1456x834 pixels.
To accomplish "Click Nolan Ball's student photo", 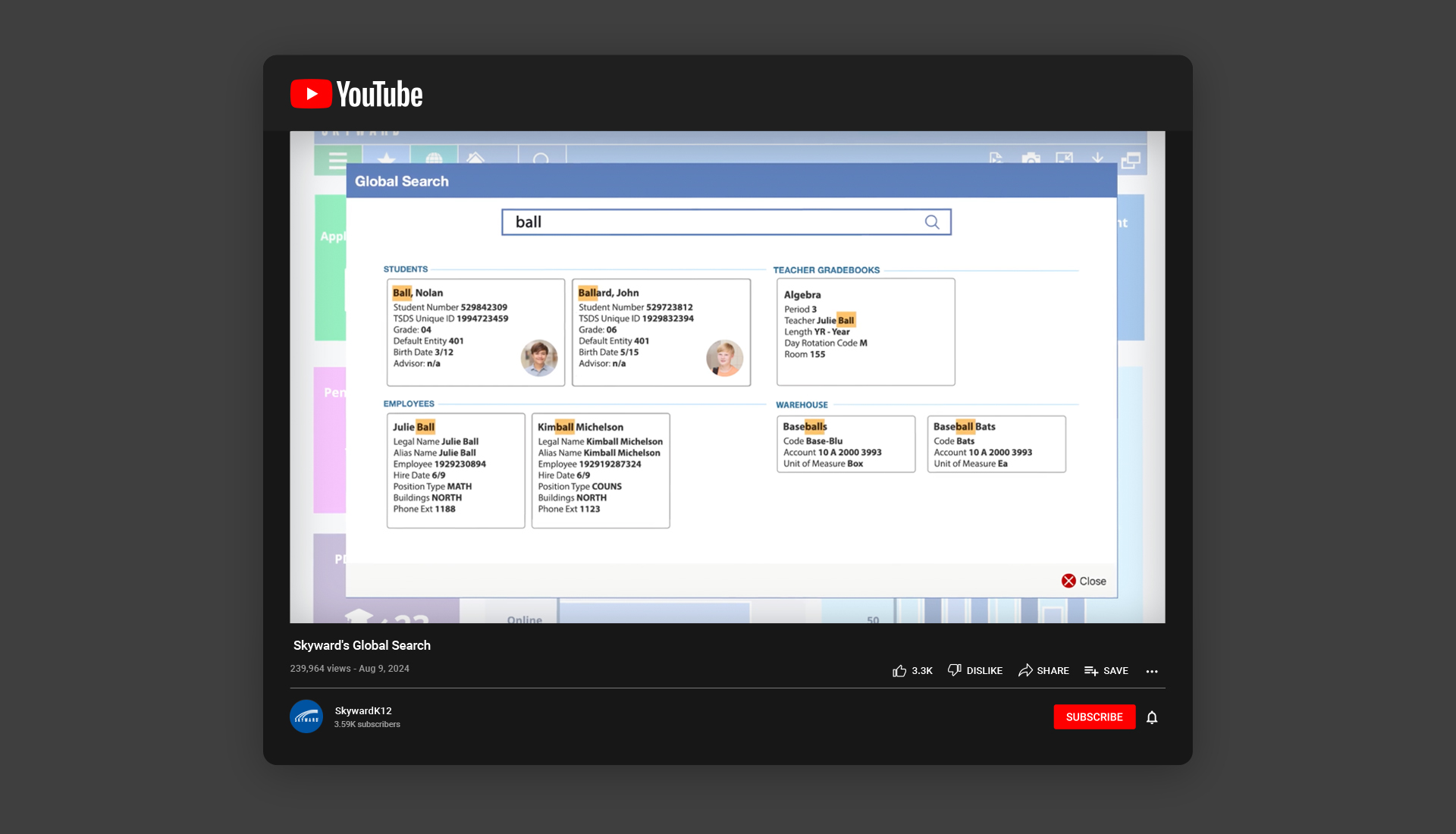I will [x=539, y=358].
